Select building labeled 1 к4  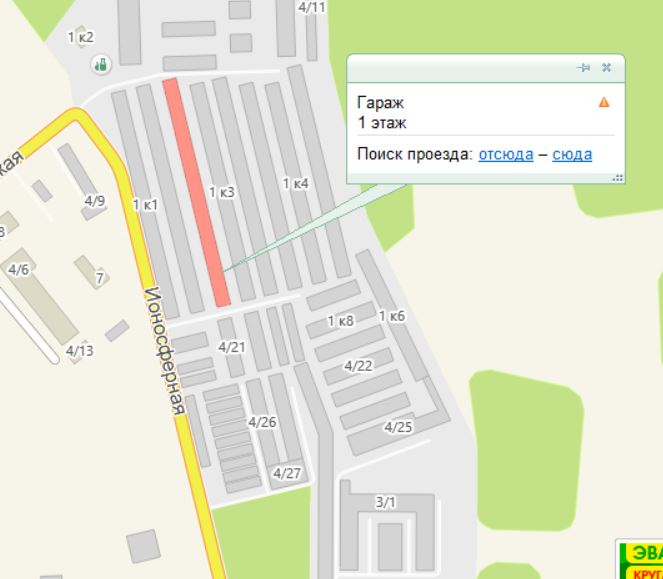pyautogui.click(x=296, y=184)
